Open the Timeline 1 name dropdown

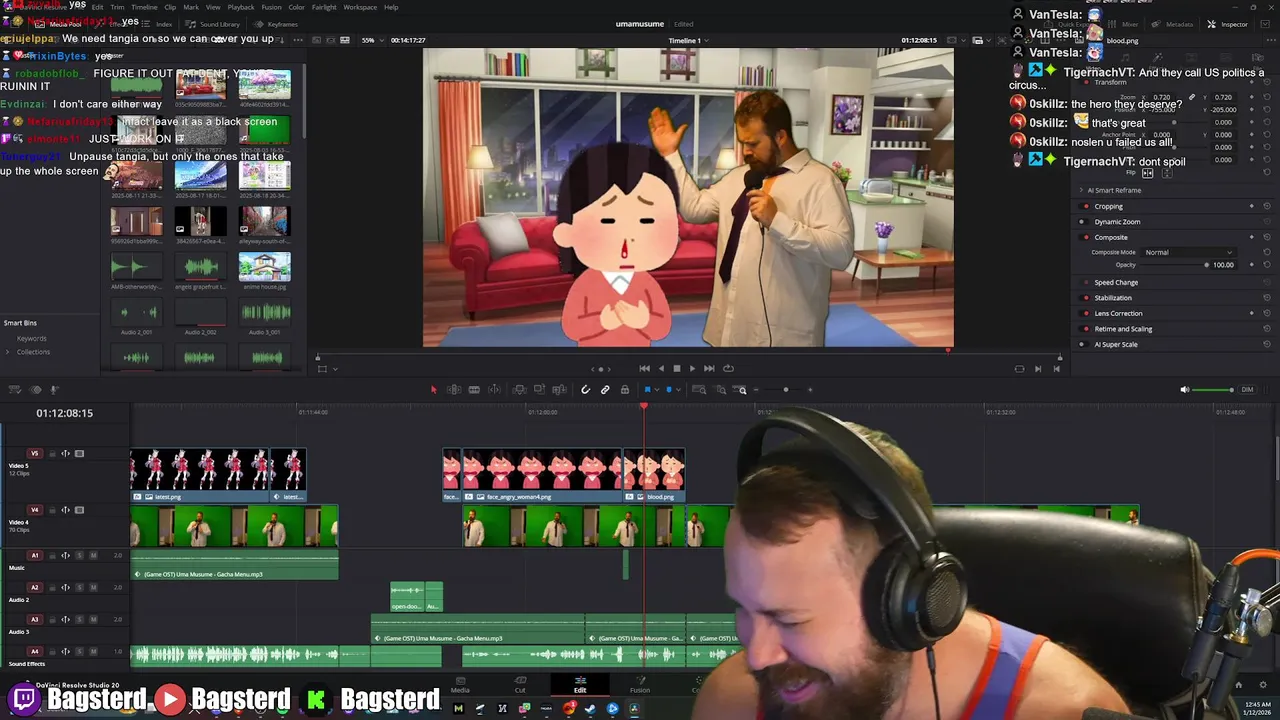688,40
